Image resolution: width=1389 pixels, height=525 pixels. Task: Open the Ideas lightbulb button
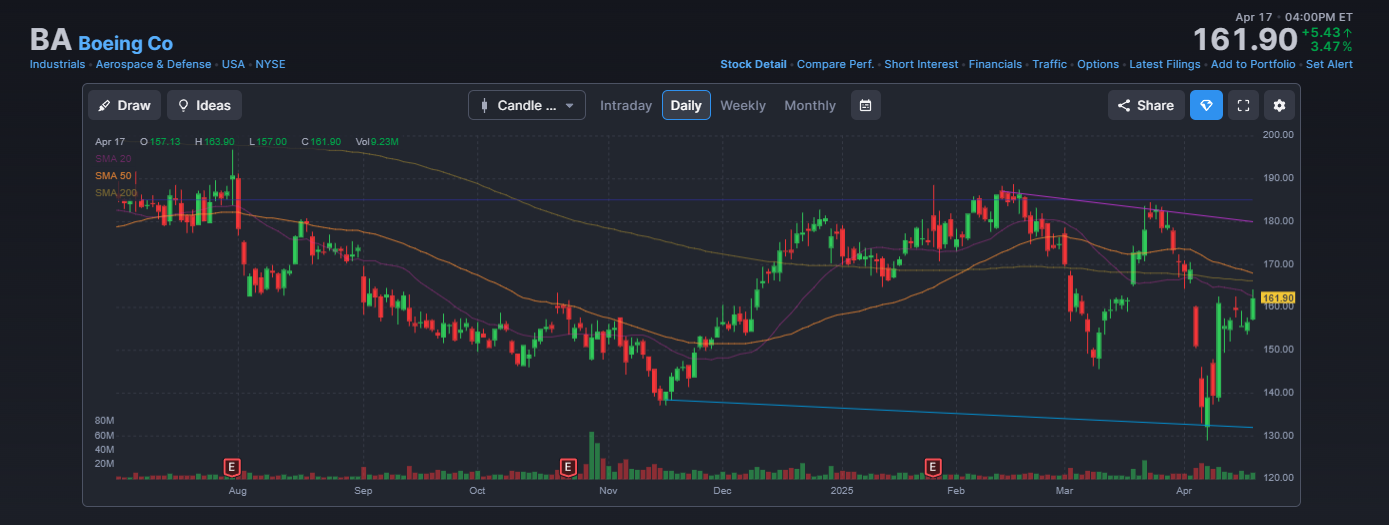(204, 105)
